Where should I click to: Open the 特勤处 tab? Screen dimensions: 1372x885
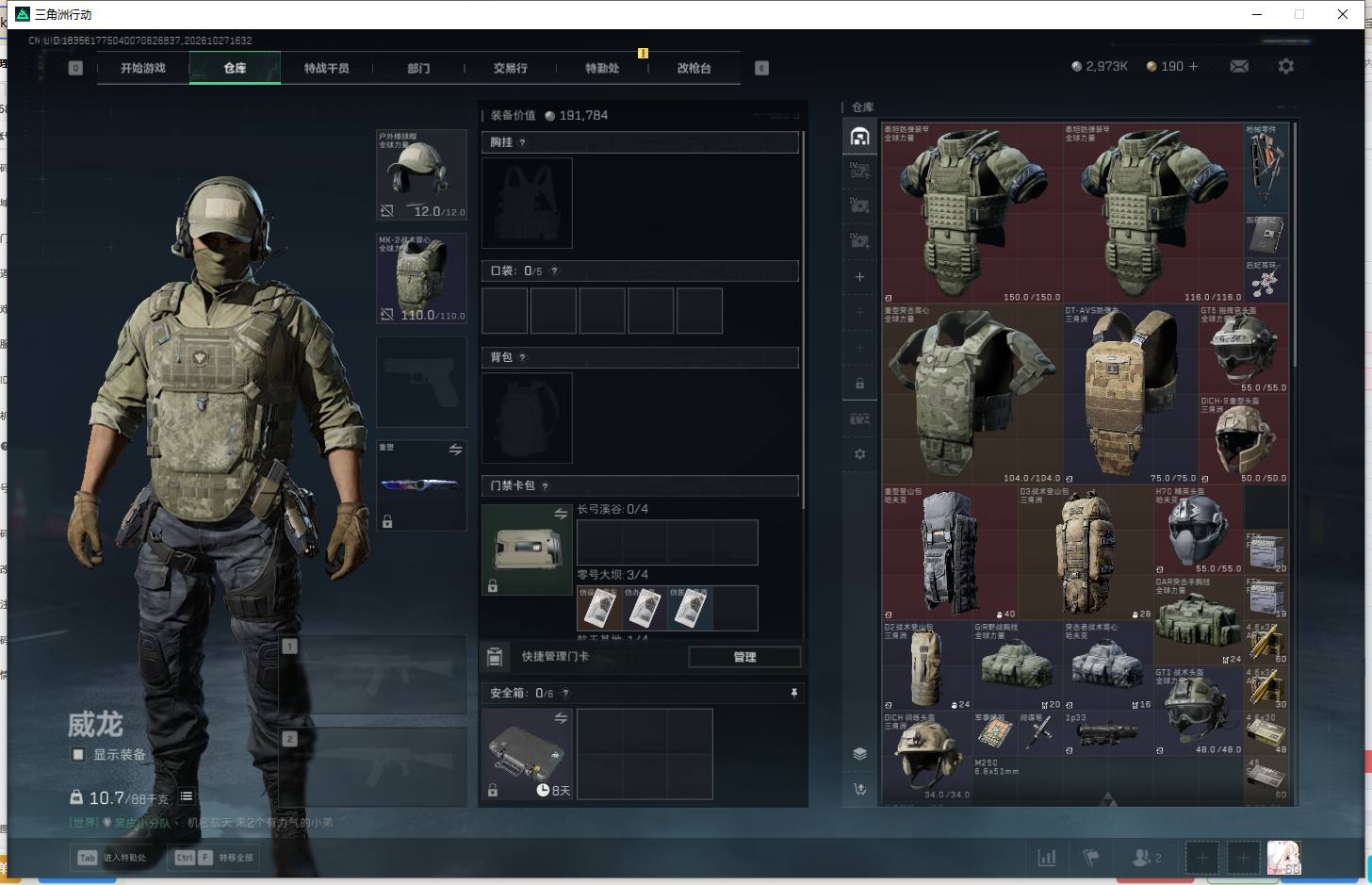point(602,68)
